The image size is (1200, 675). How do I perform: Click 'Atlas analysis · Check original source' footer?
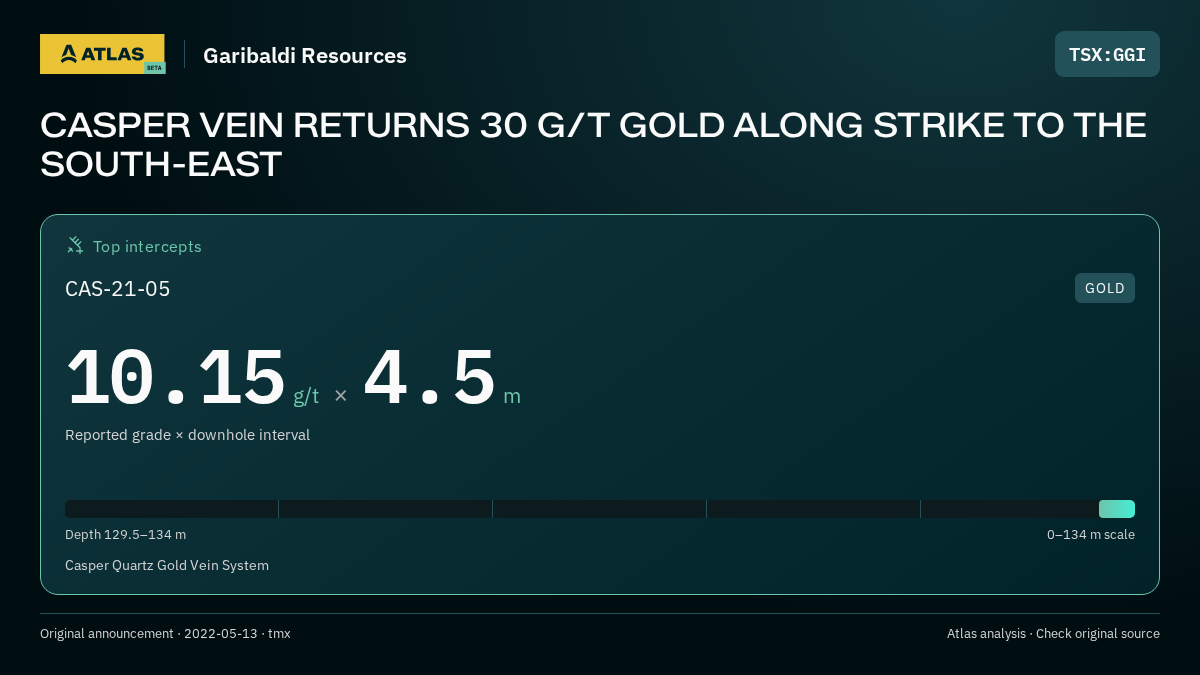point(1053,634)
